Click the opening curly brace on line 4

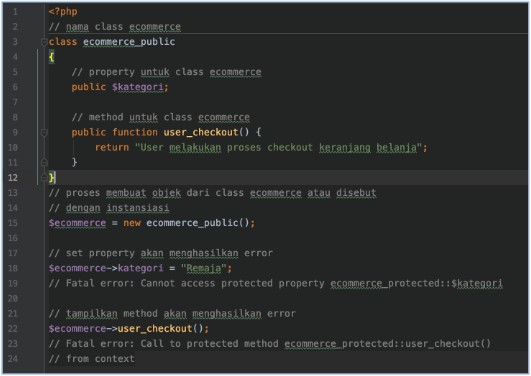coord(51,57)
